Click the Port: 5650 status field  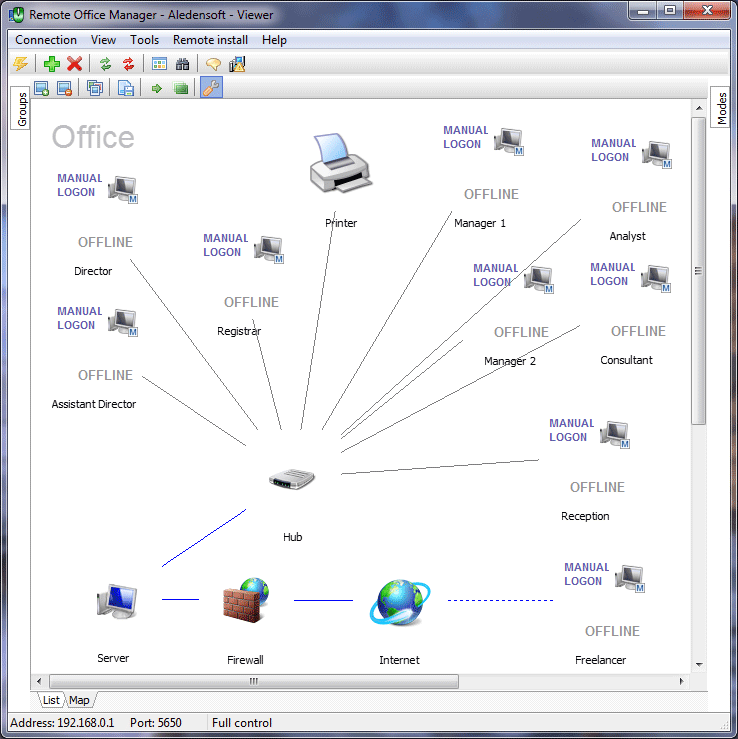click(x=156, y=723)
